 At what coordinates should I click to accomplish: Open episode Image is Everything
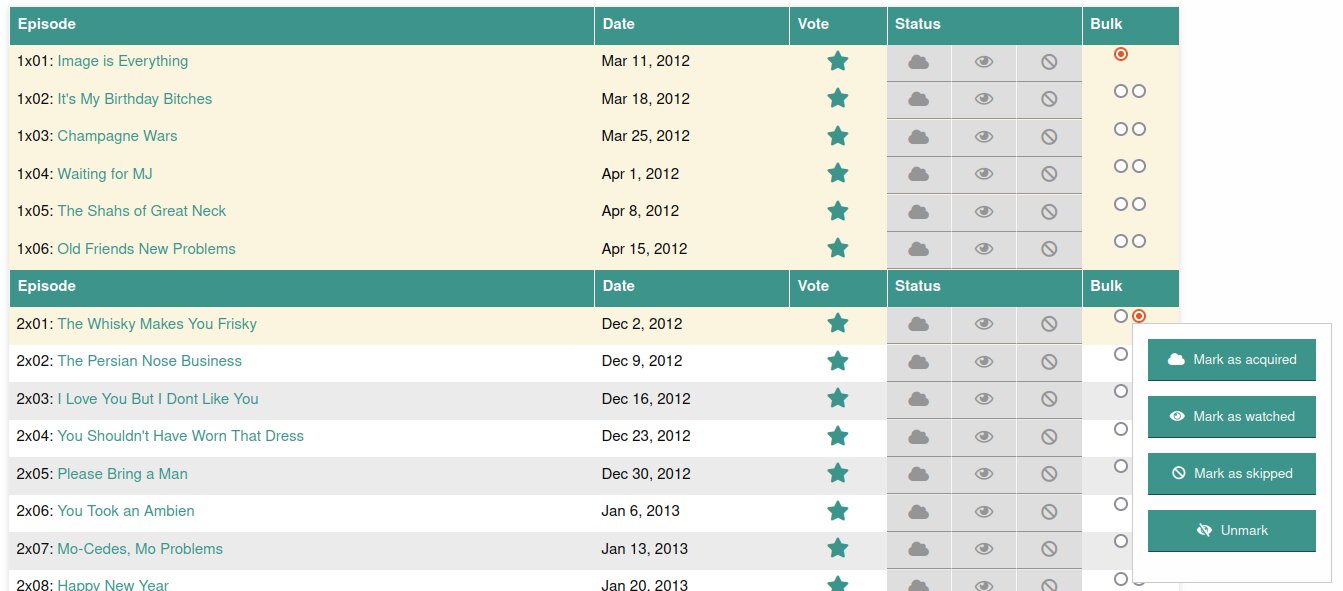click(x=123, y=61)
